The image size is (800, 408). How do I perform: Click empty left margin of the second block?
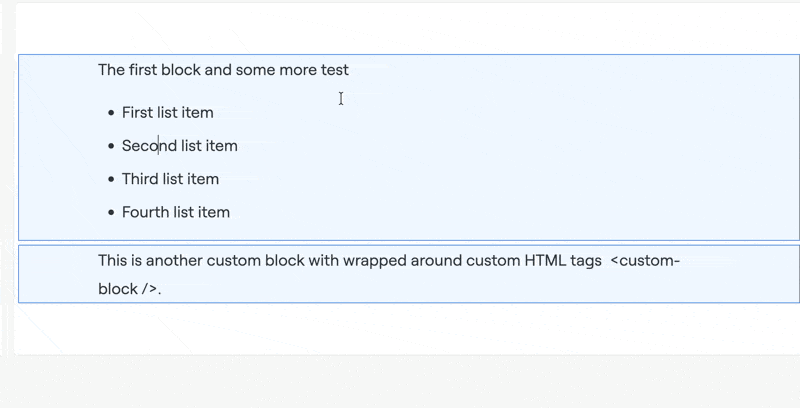[x=55, y=274]
